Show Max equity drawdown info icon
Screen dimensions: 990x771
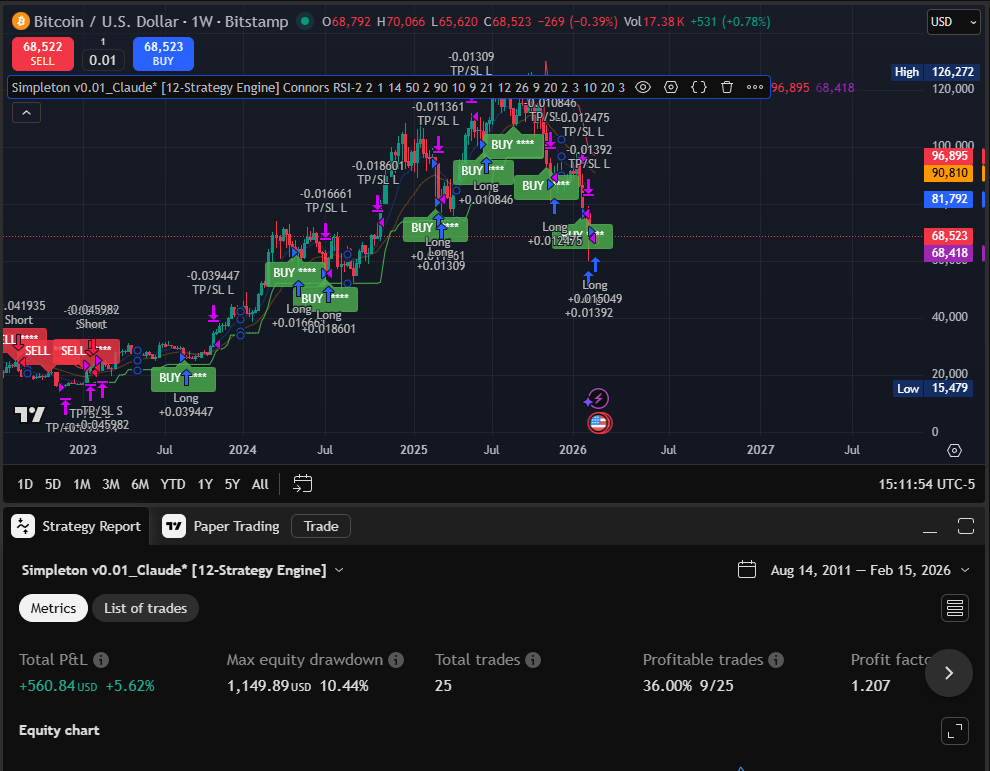click(x=396, y=660)
